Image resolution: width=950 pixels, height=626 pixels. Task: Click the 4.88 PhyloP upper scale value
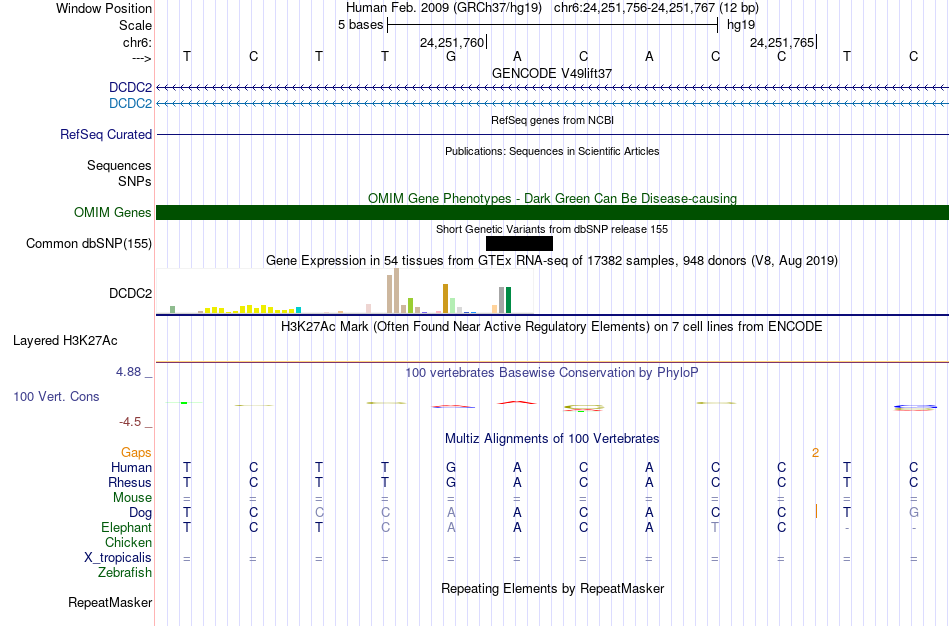(x=128, y=371)
